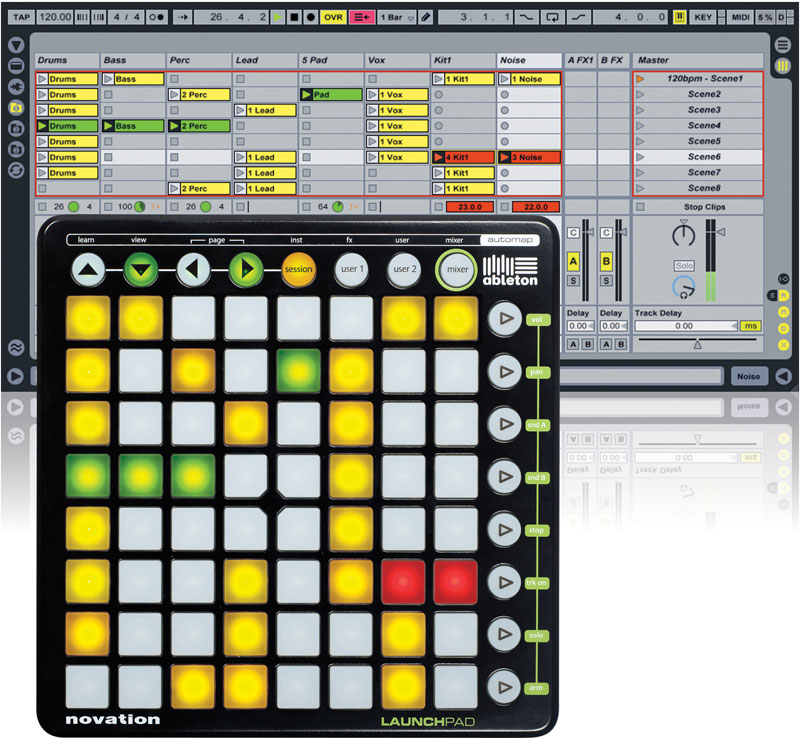Launch the green Pad clip
The height and width of the screenshot is (738, 800).
[330, 94]
